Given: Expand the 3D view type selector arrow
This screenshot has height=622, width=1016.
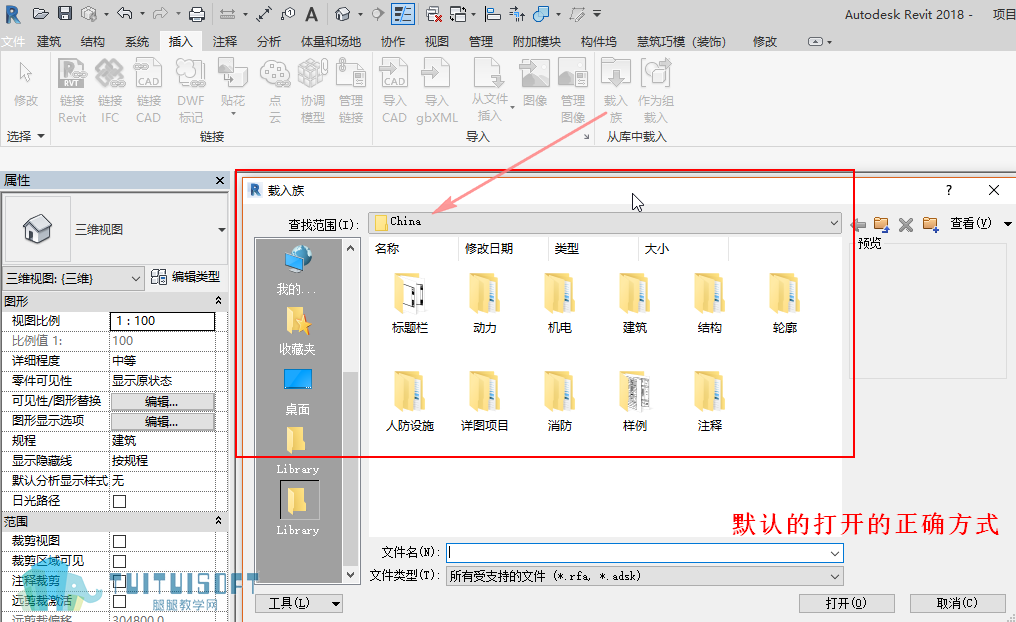Looking at the screenshot, I should (x=222, y=230).
